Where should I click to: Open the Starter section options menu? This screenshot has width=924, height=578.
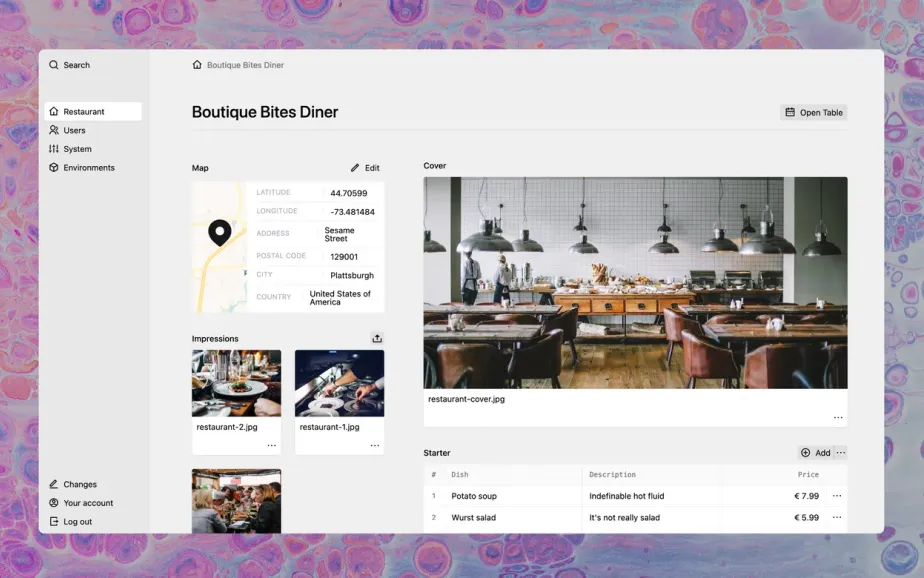(841, 453)
